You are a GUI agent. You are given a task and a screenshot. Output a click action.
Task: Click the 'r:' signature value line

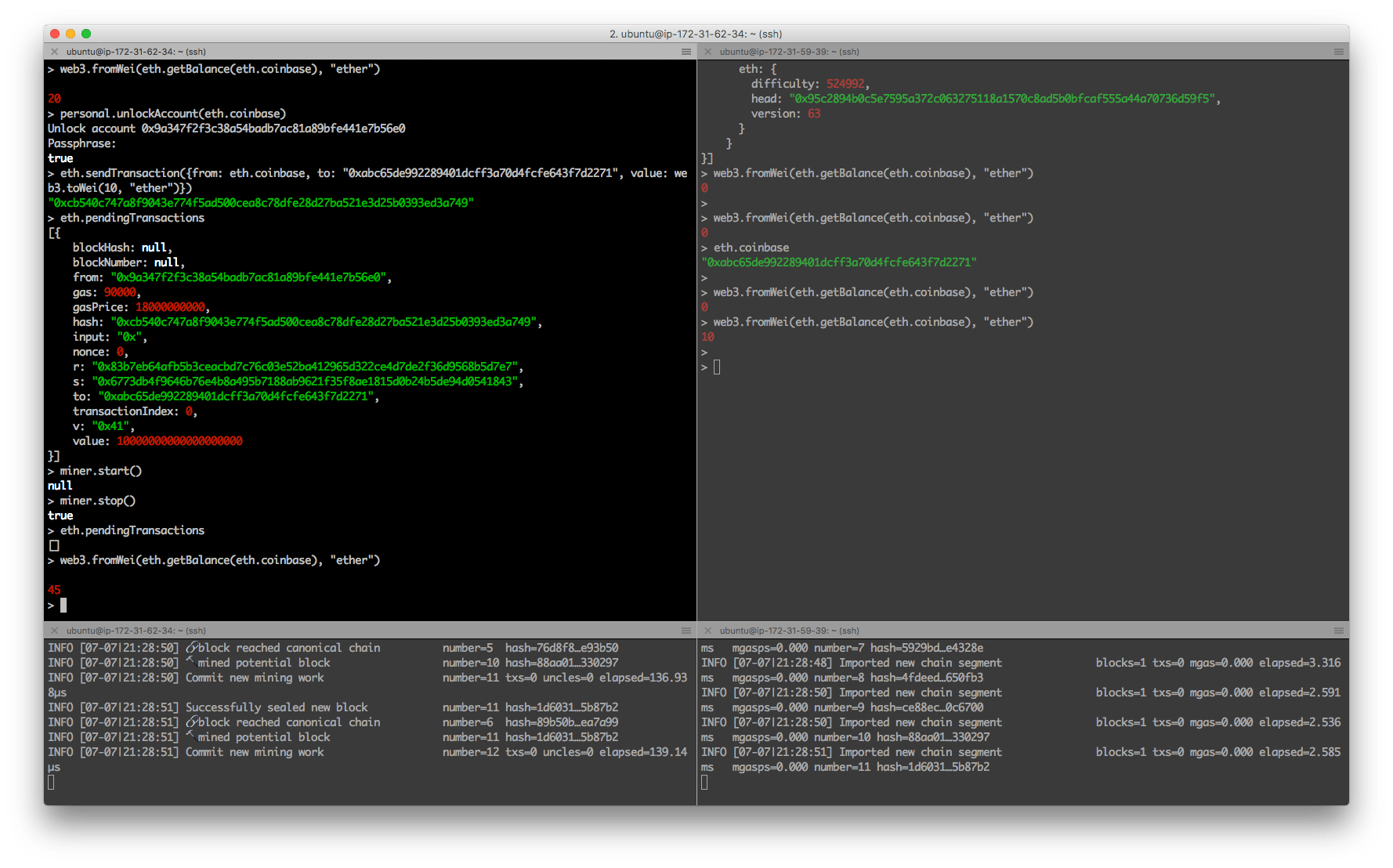coord(298,367)
